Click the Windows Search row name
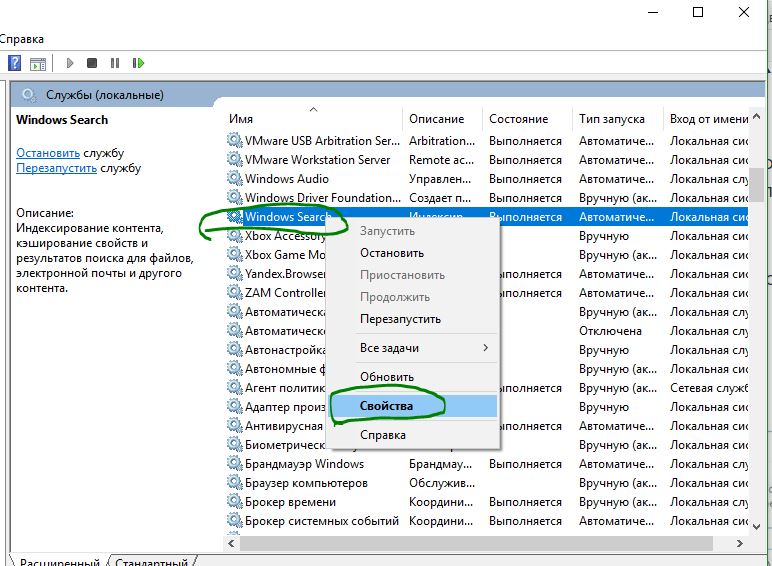This screenshot has width=772, height=566. click(288, 217)
